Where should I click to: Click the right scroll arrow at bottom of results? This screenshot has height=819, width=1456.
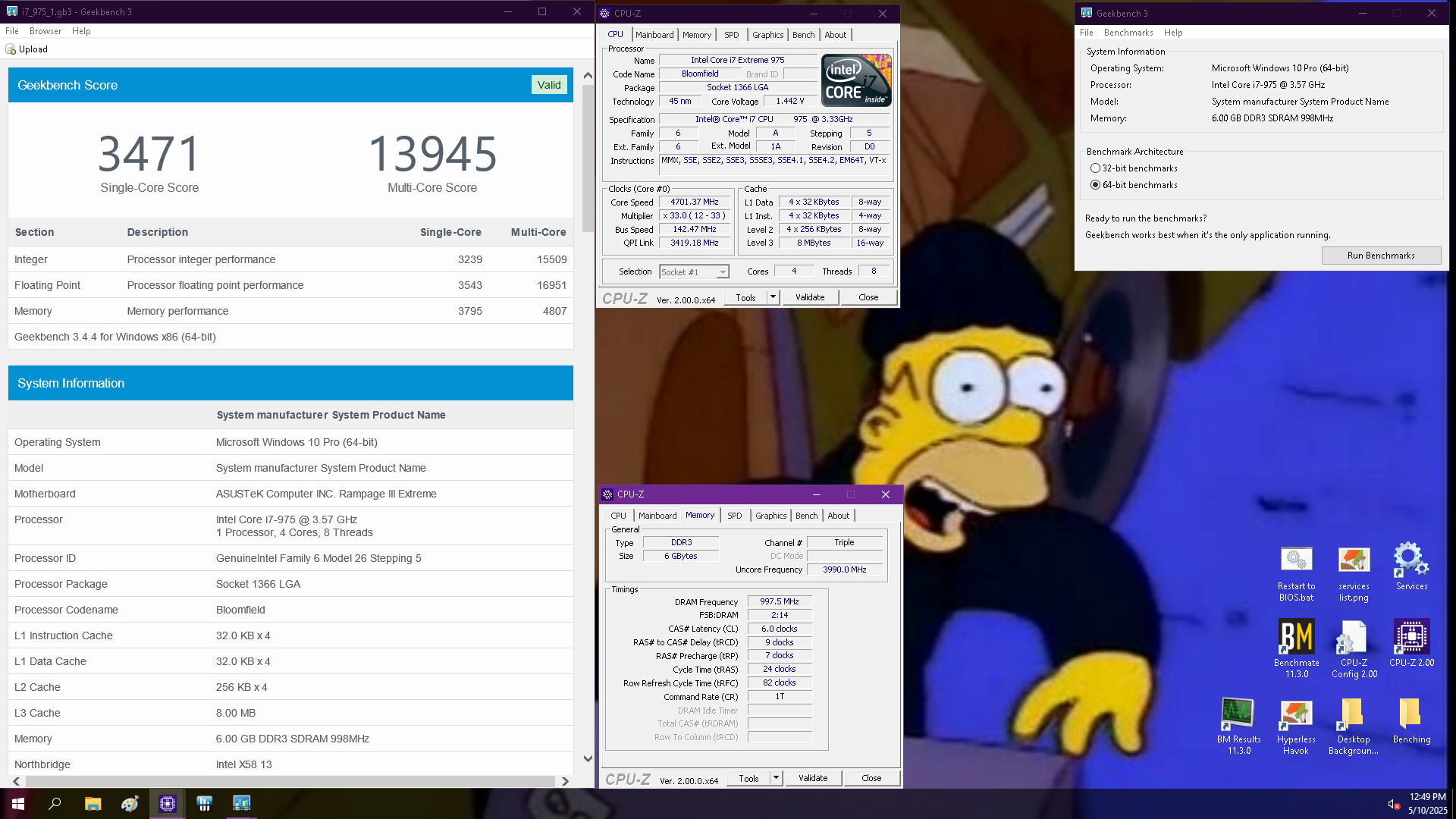point(565,781)
